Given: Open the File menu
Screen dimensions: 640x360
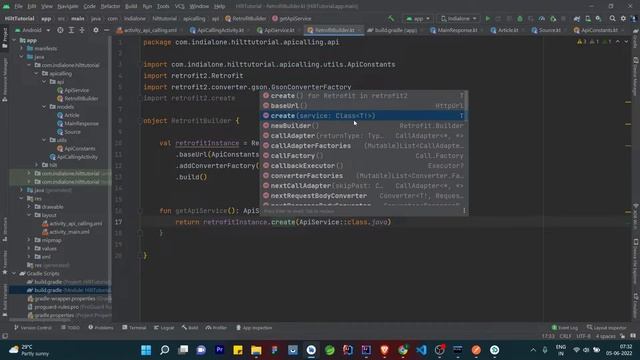Looking at the screenshot, I should click(18, 7).
